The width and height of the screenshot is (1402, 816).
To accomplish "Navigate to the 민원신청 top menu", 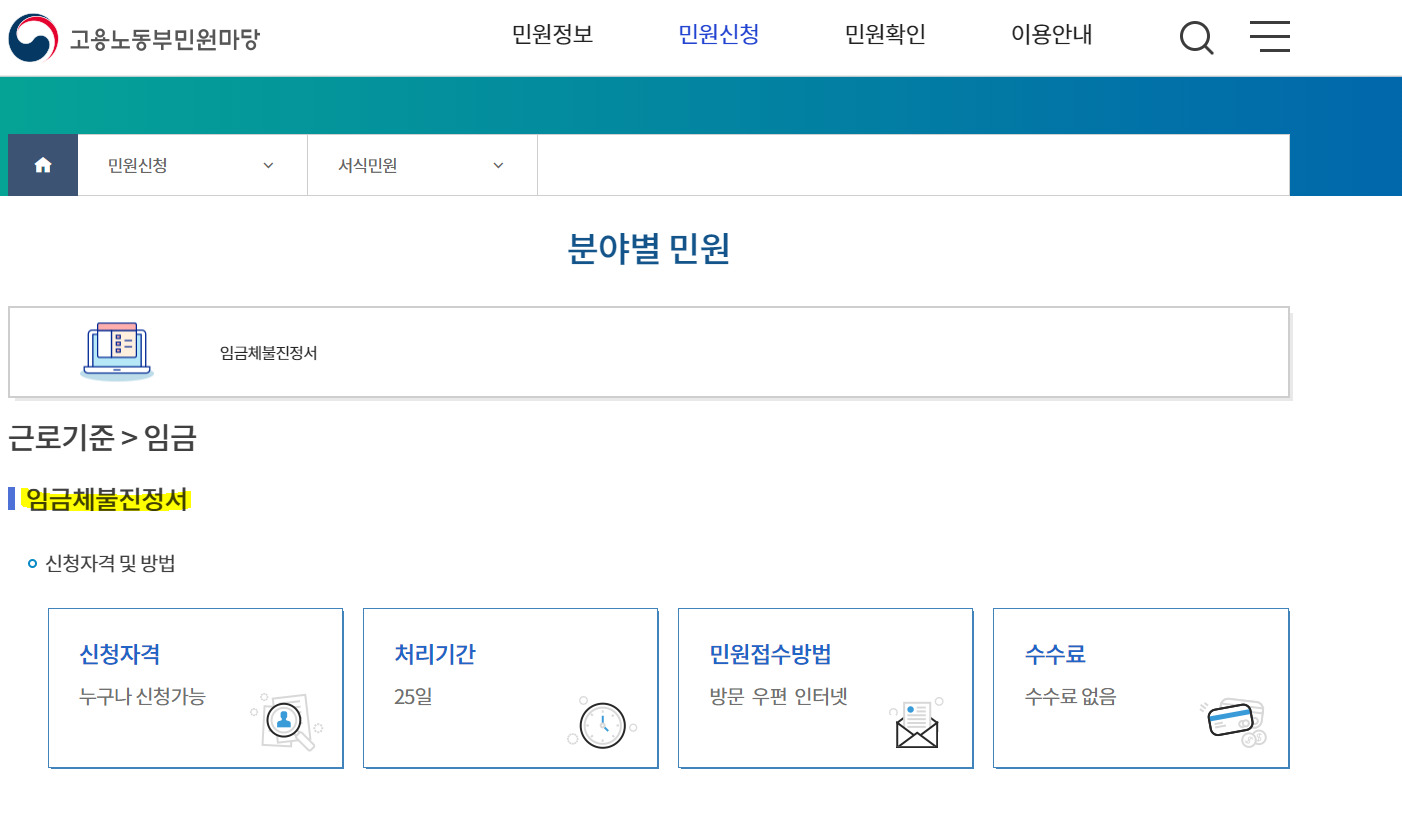I will point(718,33).
